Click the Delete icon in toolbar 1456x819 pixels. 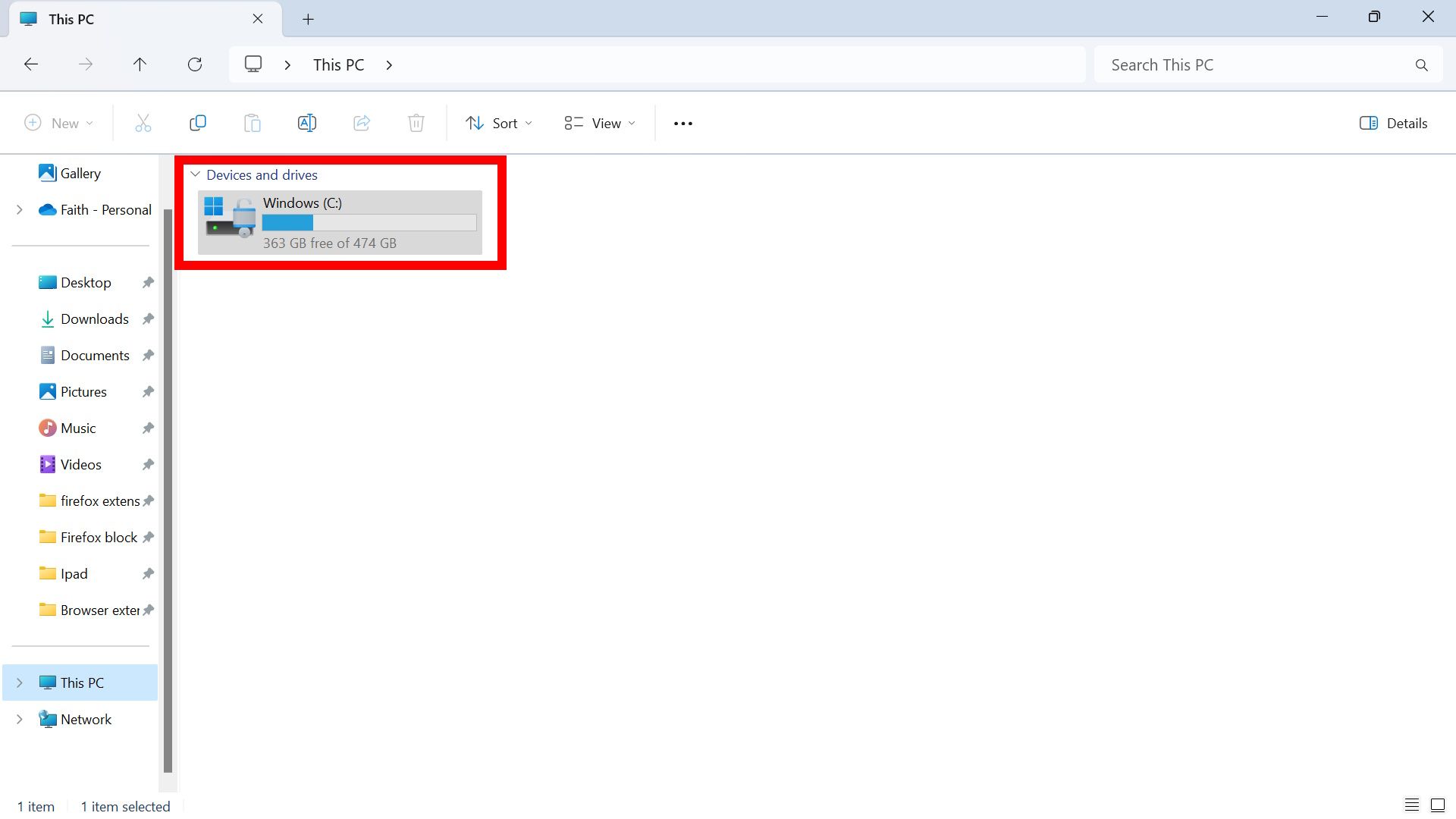pos(416,122)
